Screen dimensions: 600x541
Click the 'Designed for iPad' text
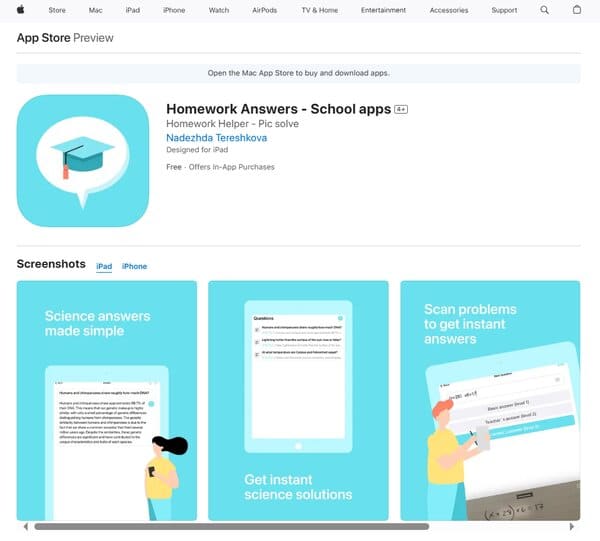pos(197,150)
